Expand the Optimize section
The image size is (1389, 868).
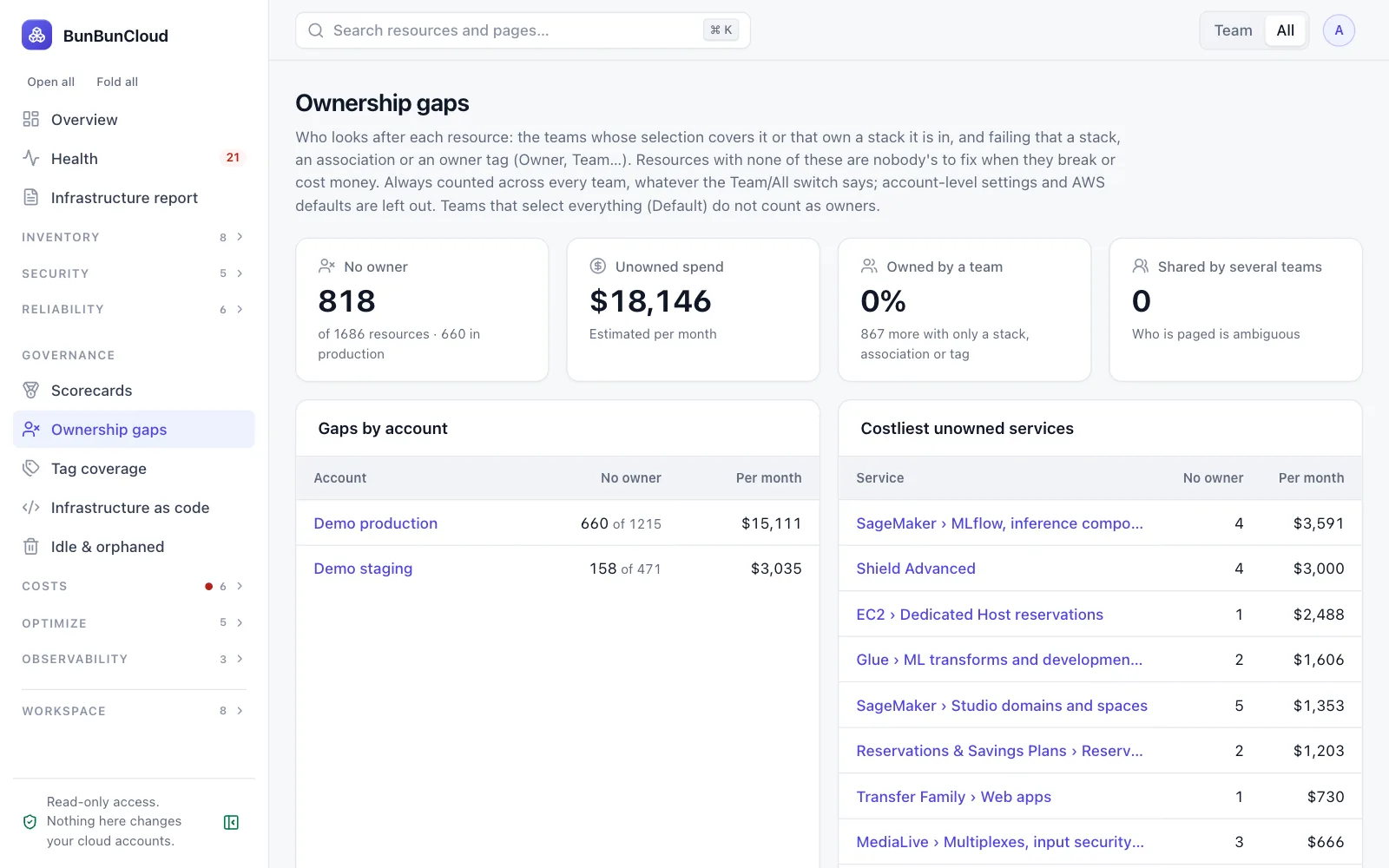(134, 623)
